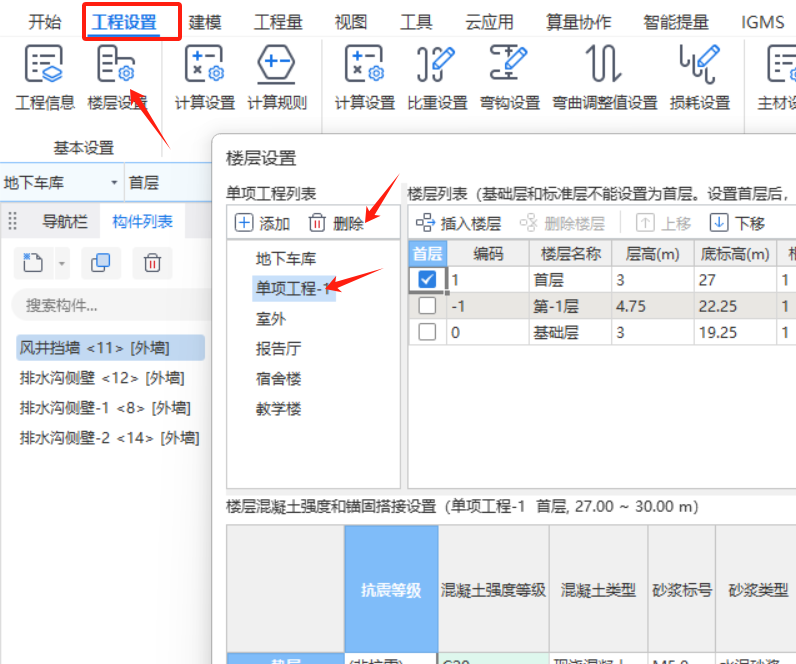This screenshot has height=664, width=796.
Task: Switch to 算量协作 ribbon tab
Action: click(x=578, y=22)
